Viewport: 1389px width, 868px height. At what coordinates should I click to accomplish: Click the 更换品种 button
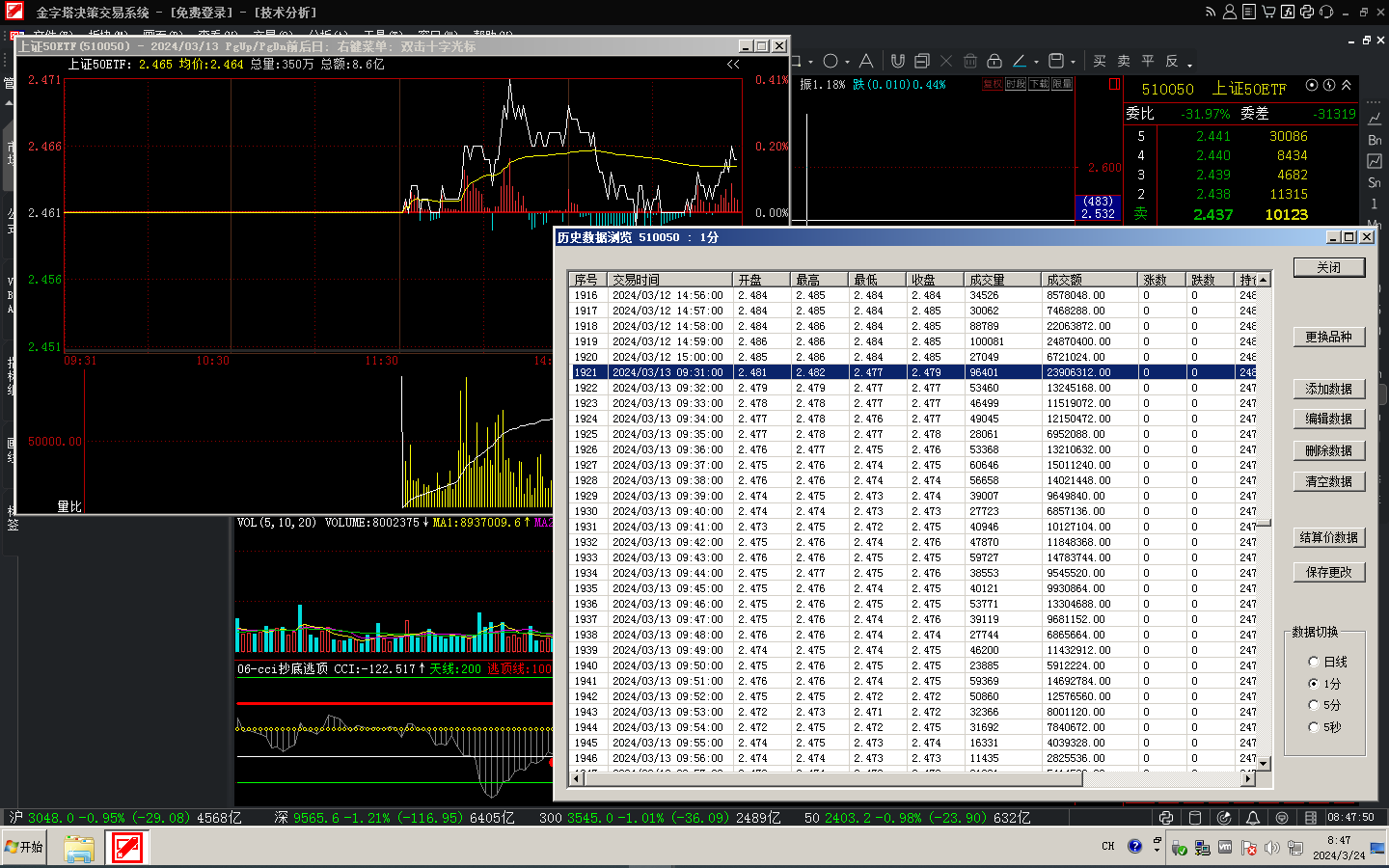tap(1329, 337)
